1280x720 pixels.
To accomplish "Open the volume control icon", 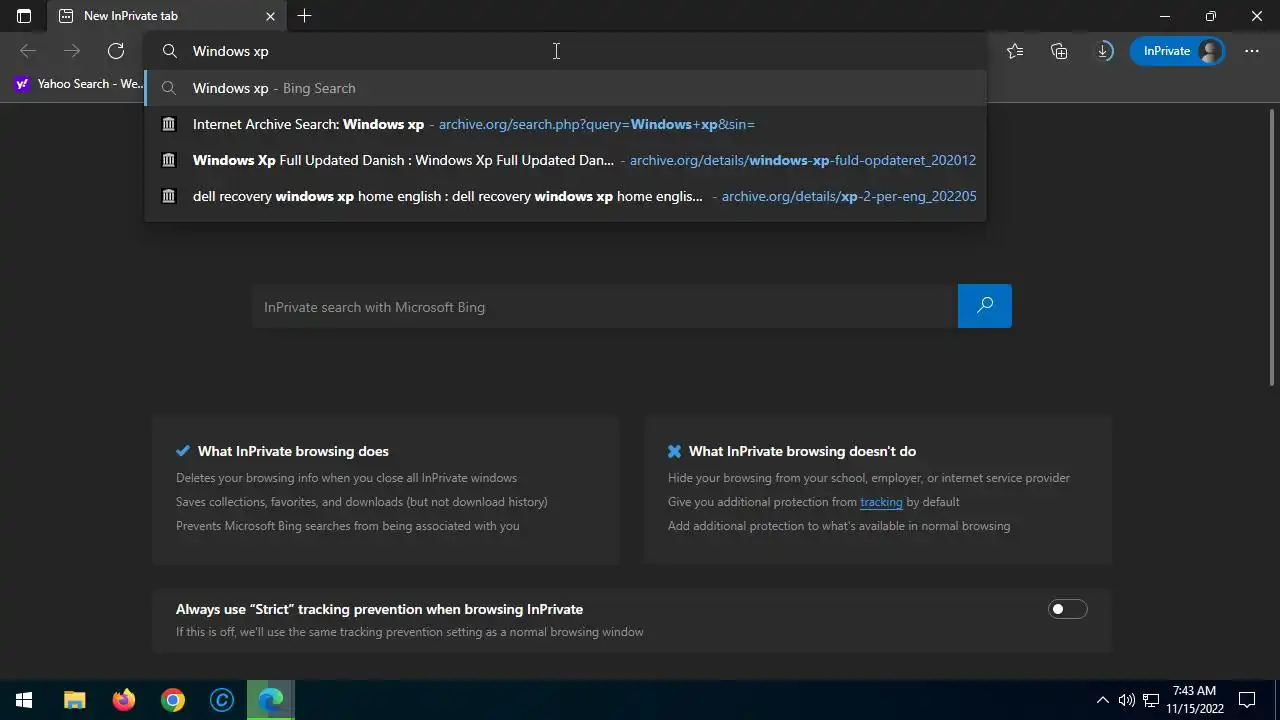I will (1127, 700).
